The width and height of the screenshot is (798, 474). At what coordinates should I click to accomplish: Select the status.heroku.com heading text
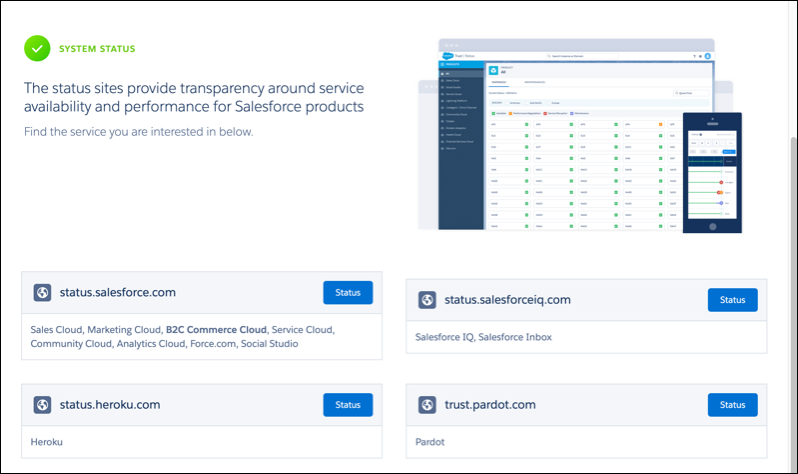pyautogui.click(x=110, y=405)
